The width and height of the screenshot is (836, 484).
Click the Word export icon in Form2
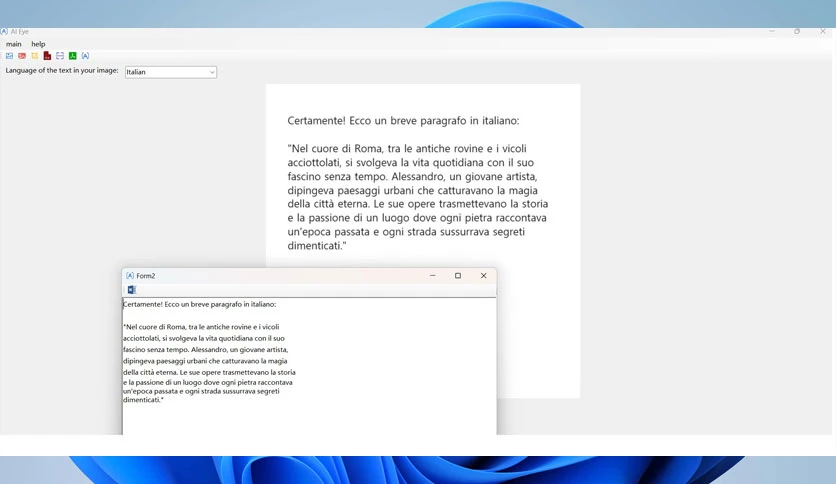132,289
